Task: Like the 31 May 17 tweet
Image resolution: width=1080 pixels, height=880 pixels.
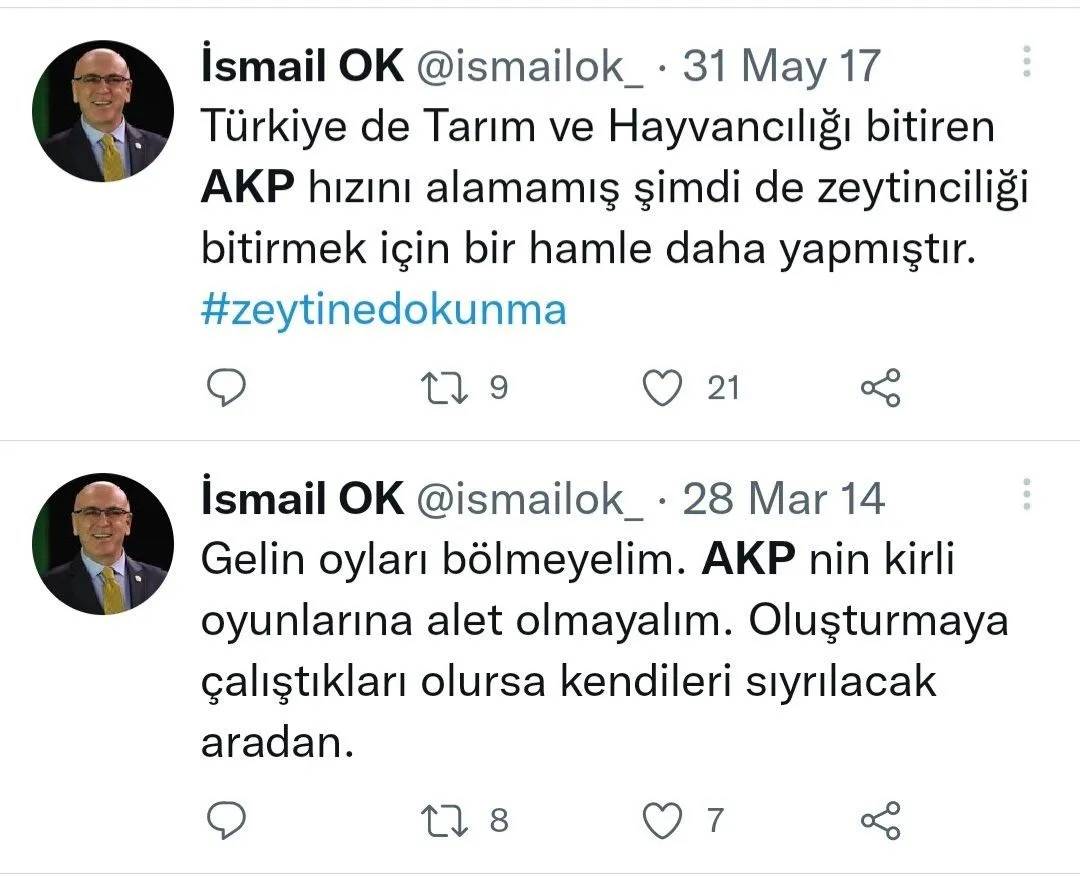Action: click(x=661, y=388)
